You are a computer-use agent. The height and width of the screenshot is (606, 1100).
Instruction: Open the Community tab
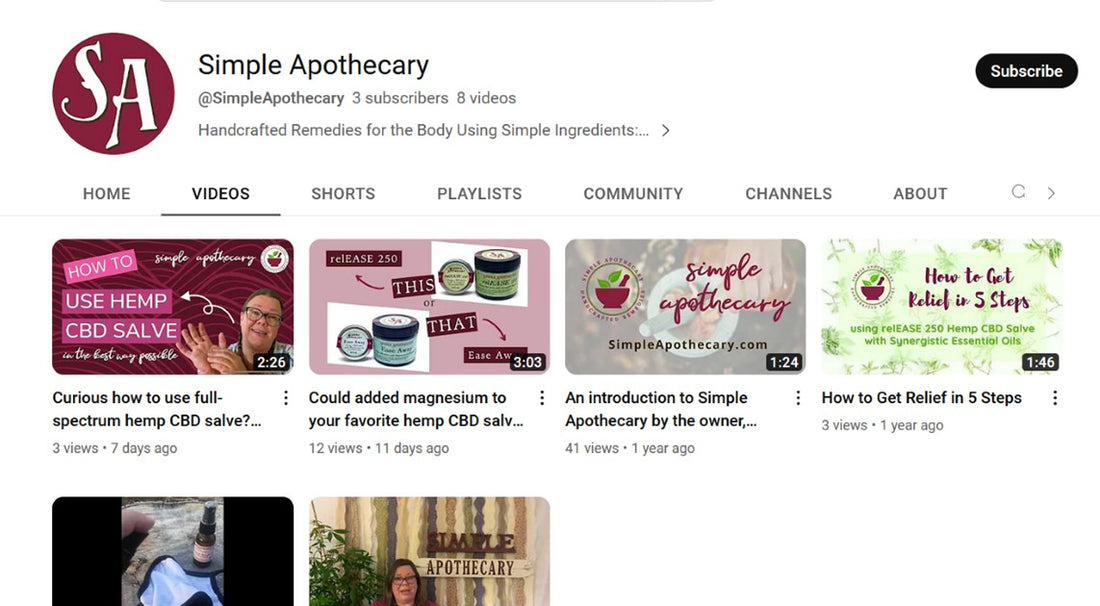(633, 194)
